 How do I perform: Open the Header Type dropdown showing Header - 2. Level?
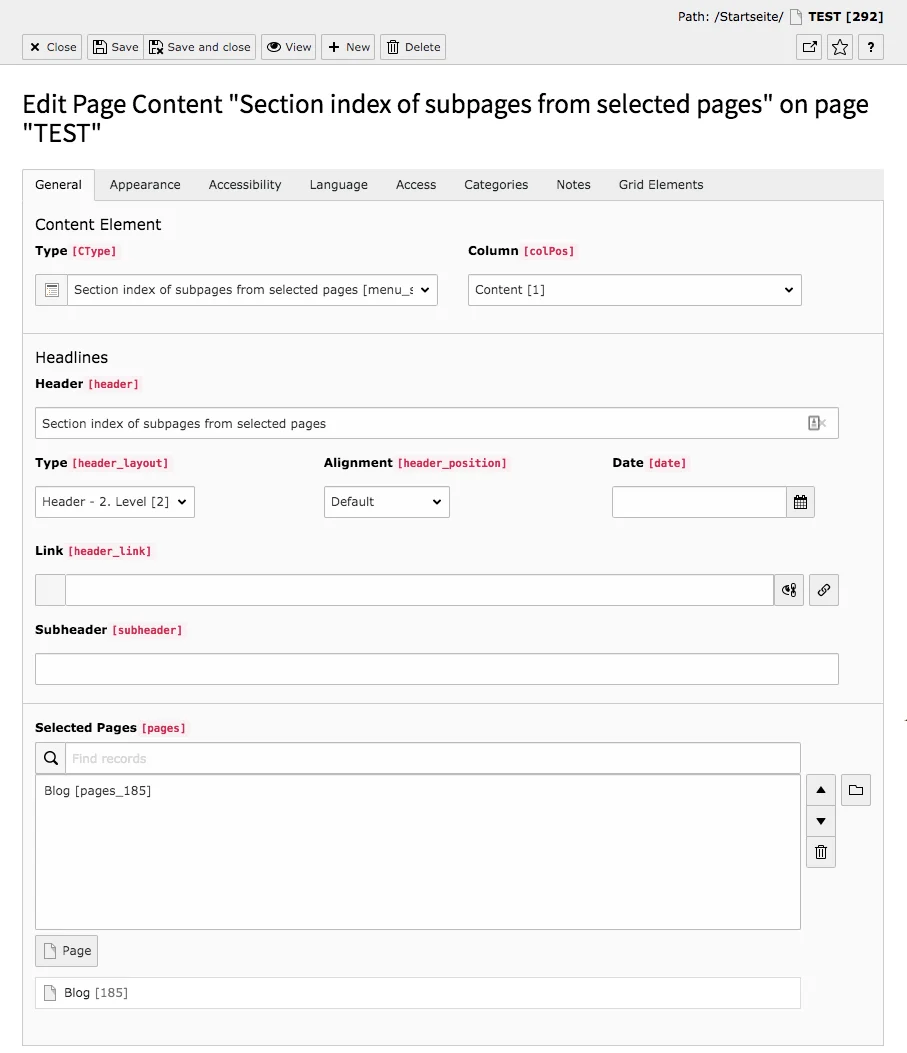(x=114, y=503)
